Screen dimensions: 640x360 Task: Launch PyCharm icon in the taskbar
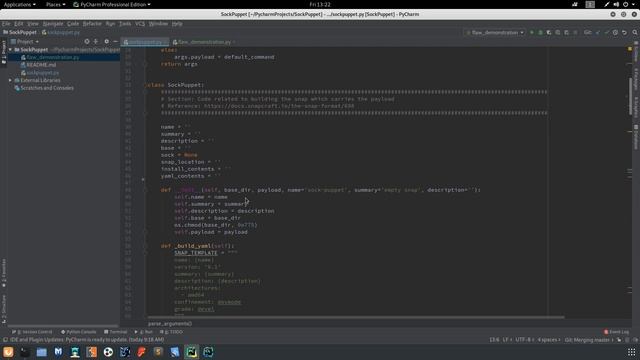pyautogui.click(x=191, y=352)
